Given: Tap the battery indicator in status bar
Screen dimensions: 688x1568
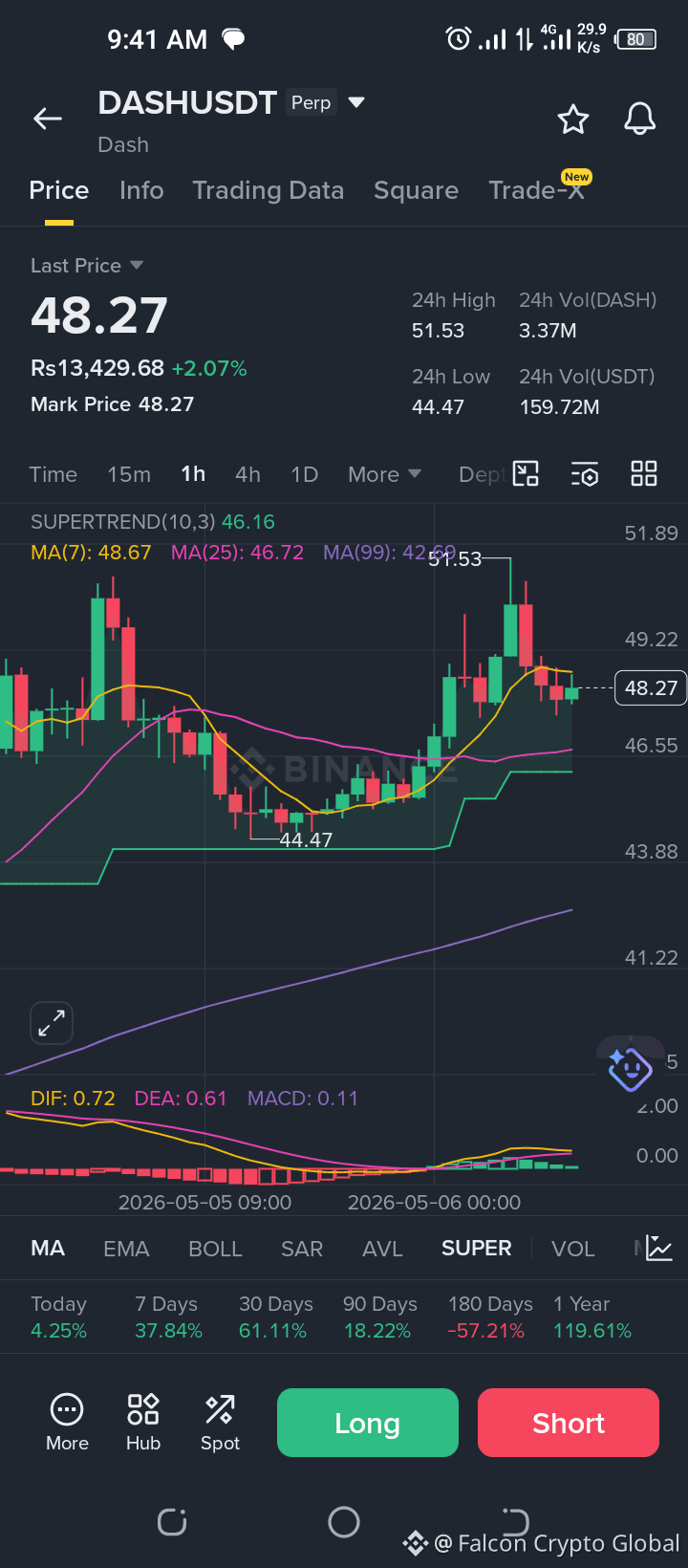Looking at the screenshot, I should [x=636, y=39].
